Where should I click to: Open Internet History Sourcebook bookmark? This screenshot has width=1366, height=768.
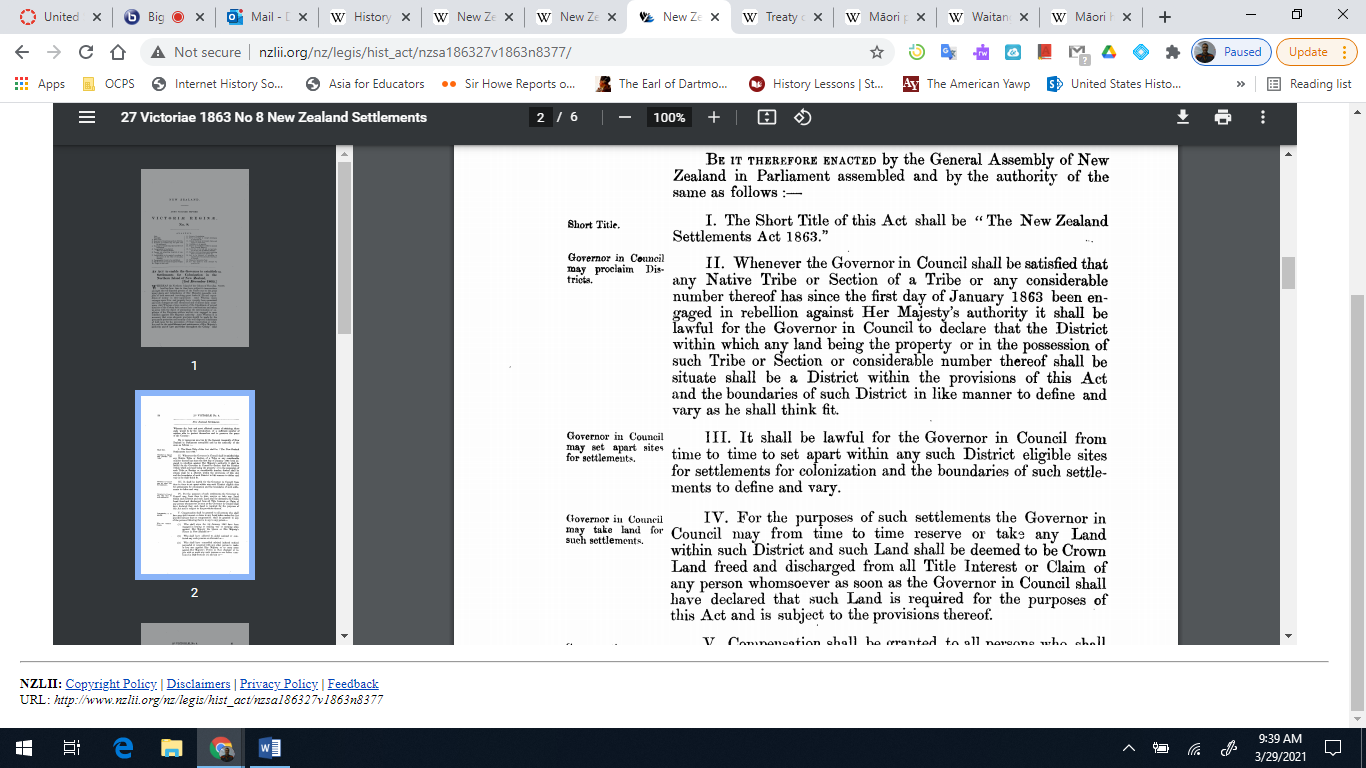click(x=218, y=84)
